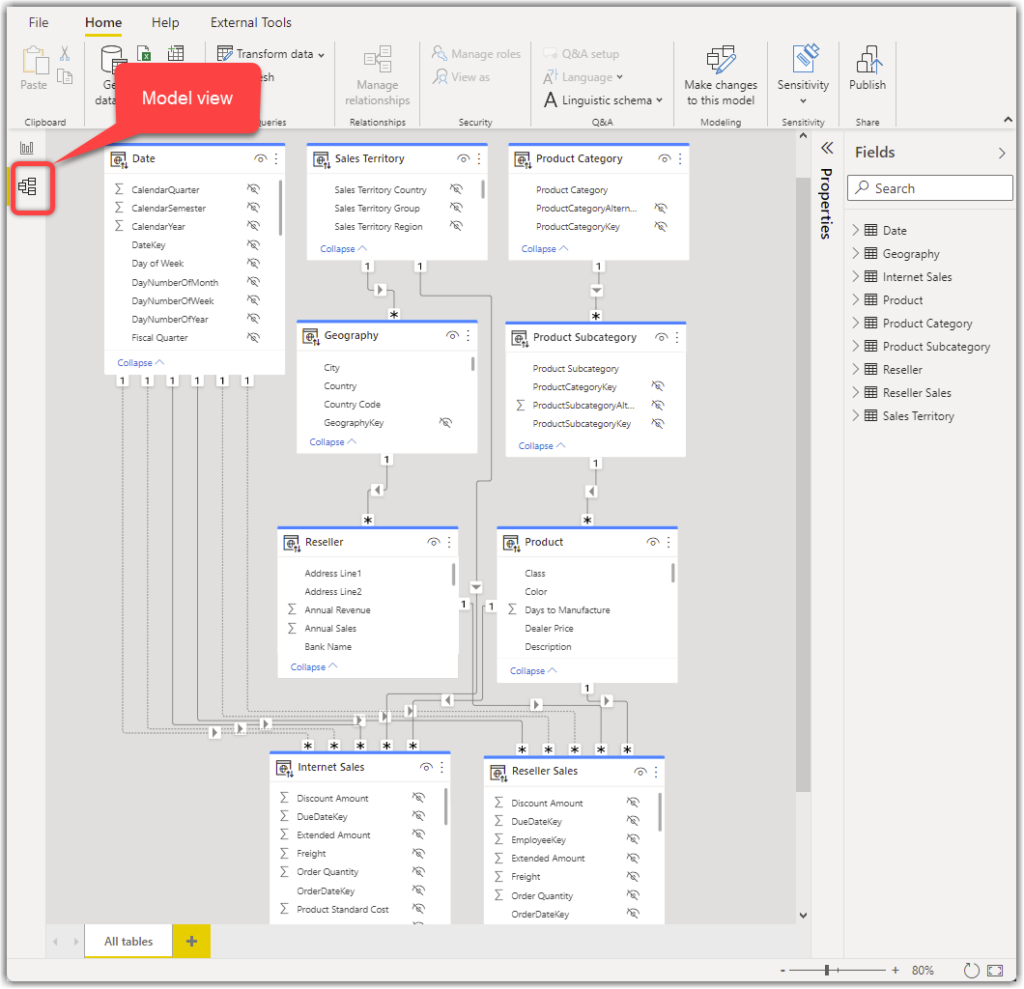Collapse the ribbon with the up caret
The image size is (1024, 989).
tap(1008, 120)
